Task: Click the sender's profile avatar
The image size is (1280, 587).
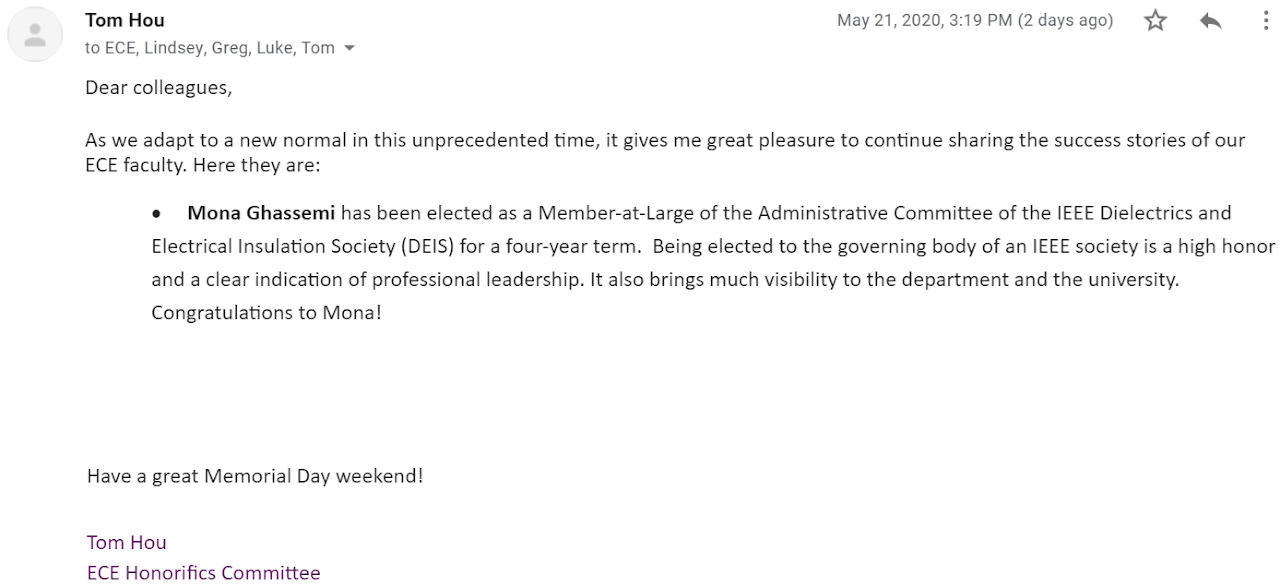Action: click(x=35, y=35)
